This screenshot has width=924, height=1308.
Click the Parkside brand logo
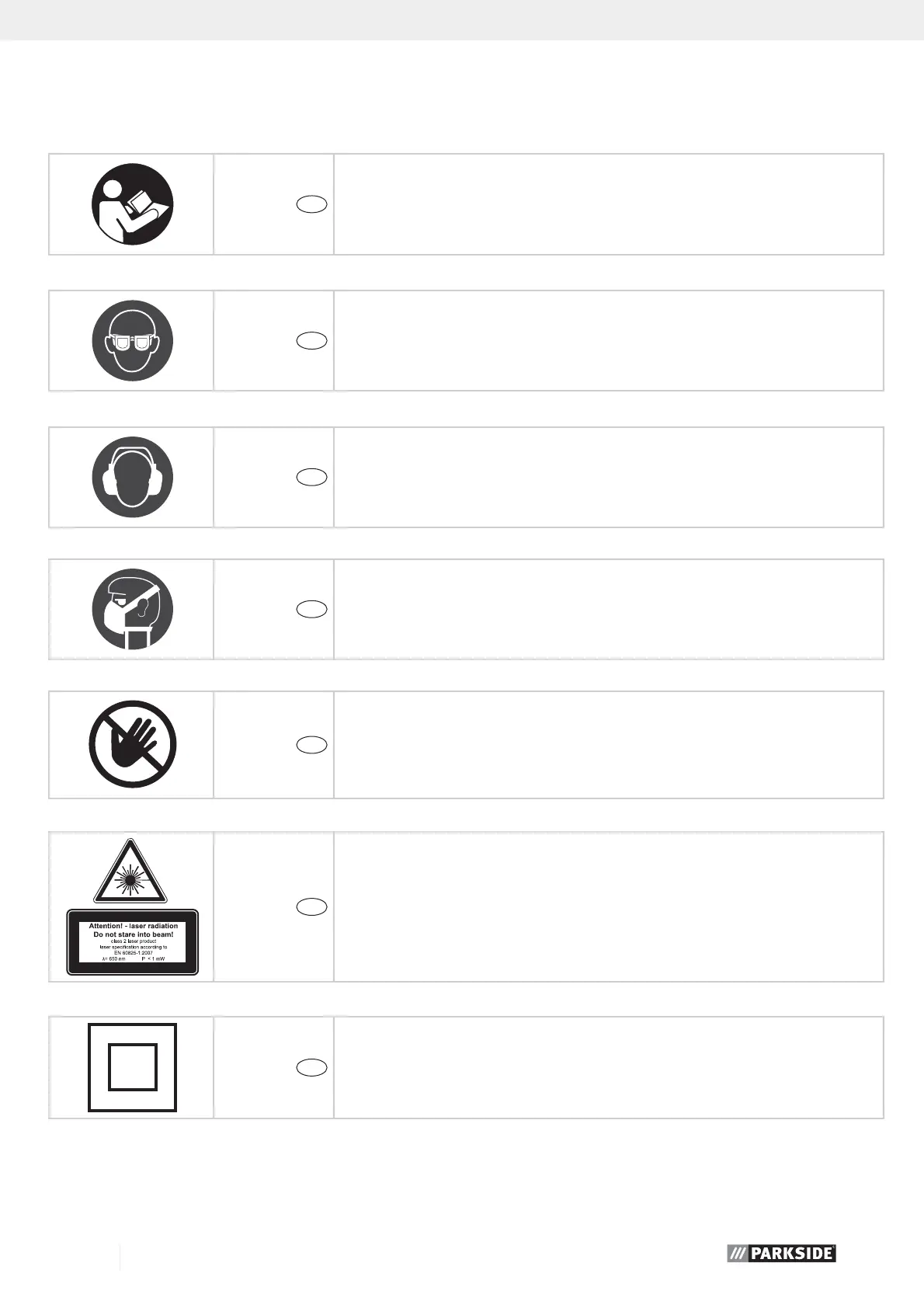[x=781, y=1253]
